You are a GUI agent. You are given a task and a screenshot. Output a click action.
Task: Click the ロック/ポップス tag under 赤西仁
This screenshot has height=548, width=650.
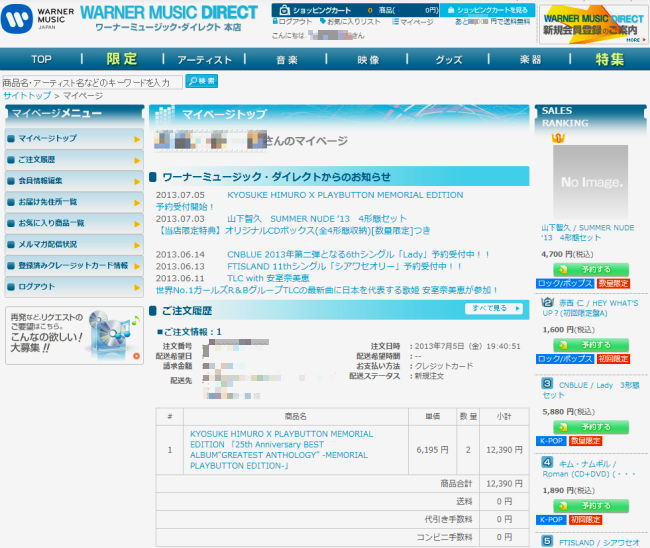pos(565,359)
